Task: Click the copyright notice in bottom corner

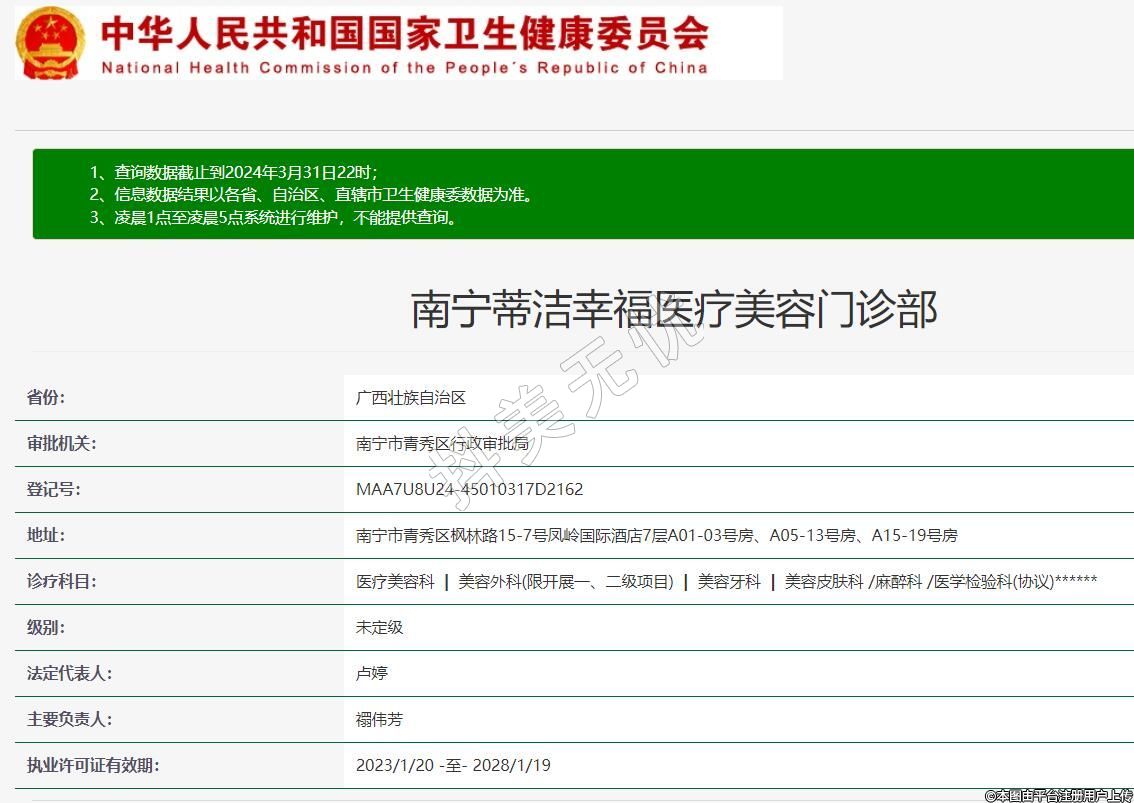Action: click(1058, 795)
